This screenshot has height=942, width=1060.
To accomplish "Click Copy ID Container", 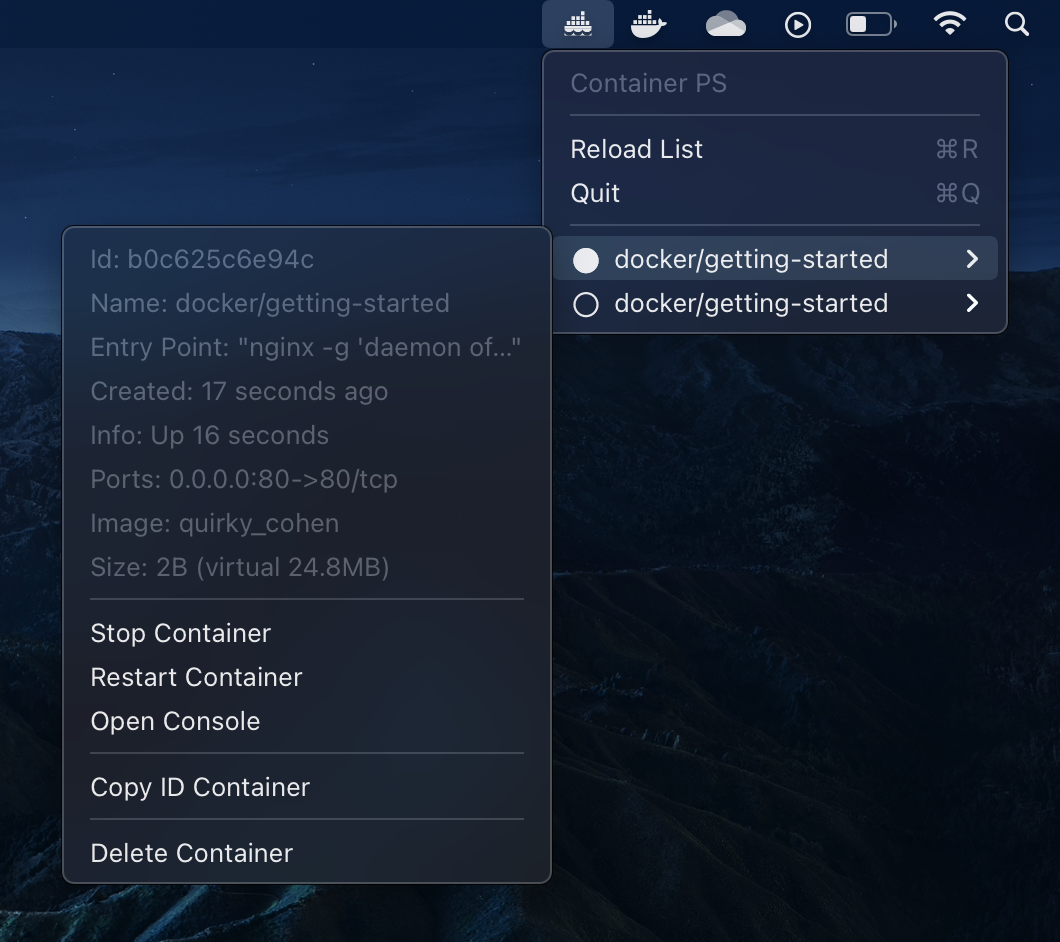I will point(307,787).
